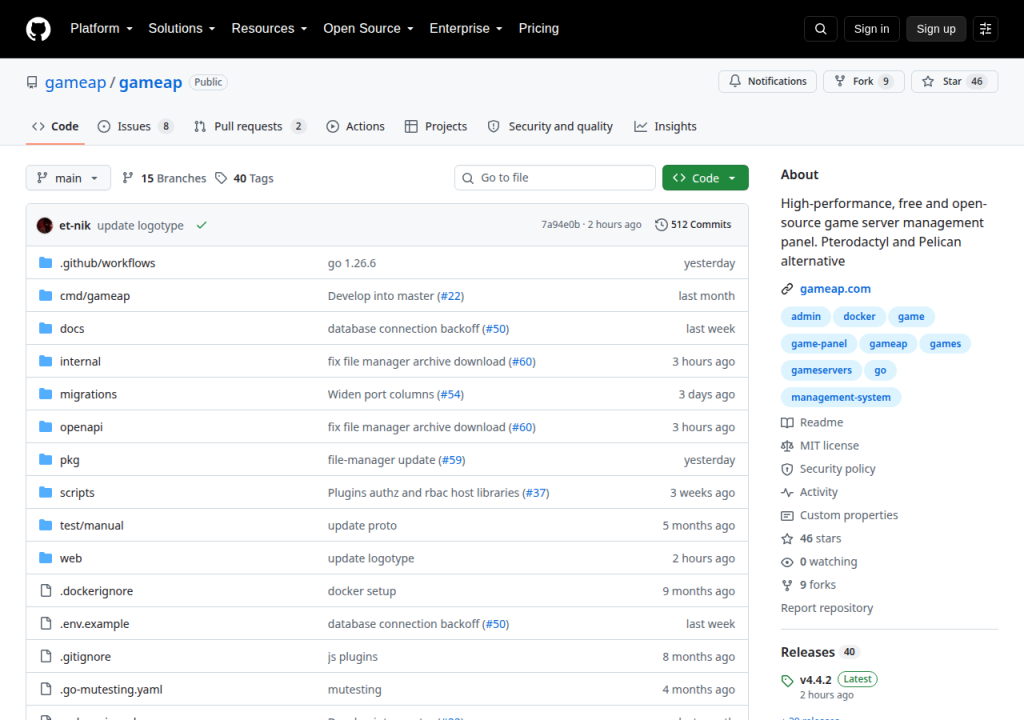This screenshot has height=720, width=1024.
Task: Open the green Code dropdown button
Action: (x=705, y=178)
